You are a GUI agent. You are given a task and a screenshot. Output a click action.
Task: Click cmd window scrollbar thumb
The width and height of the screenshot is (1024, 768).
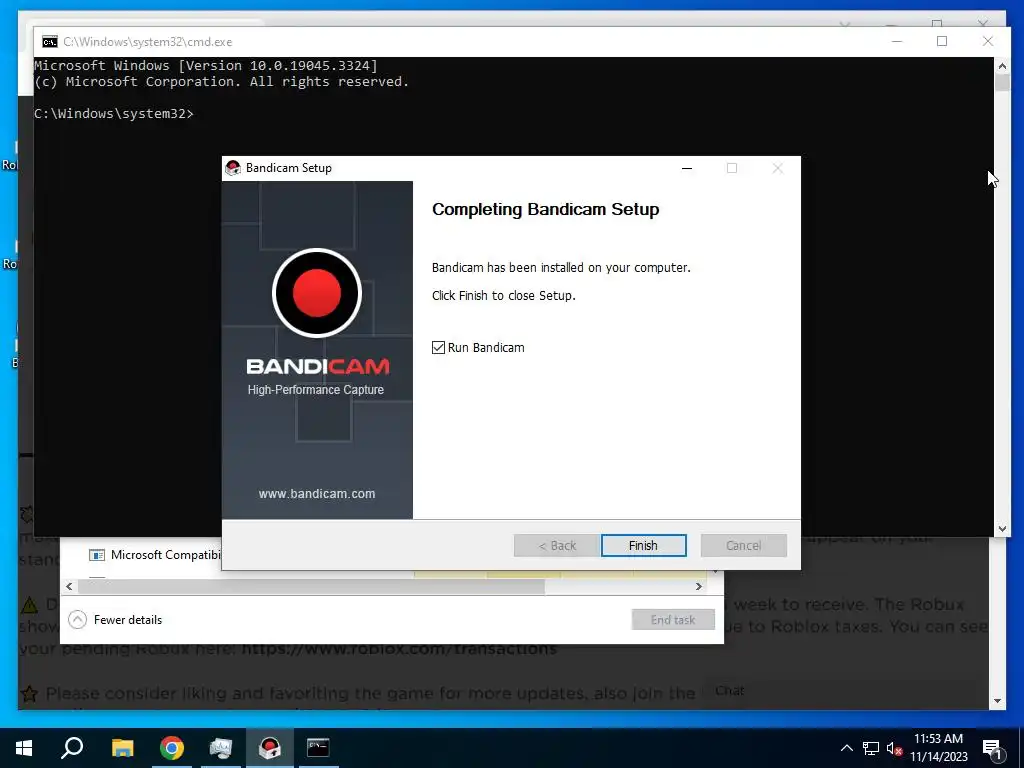tap(1002, 83)
